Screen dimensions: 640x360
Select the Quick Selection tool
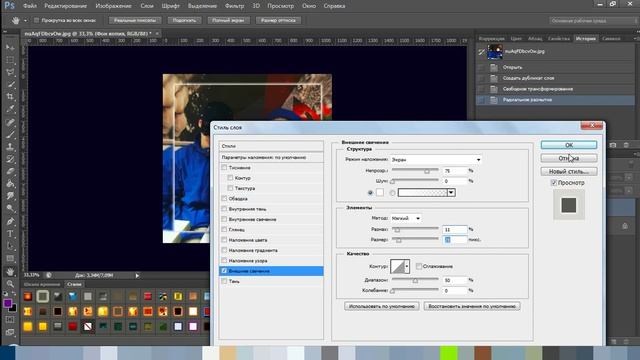(10, 84)
